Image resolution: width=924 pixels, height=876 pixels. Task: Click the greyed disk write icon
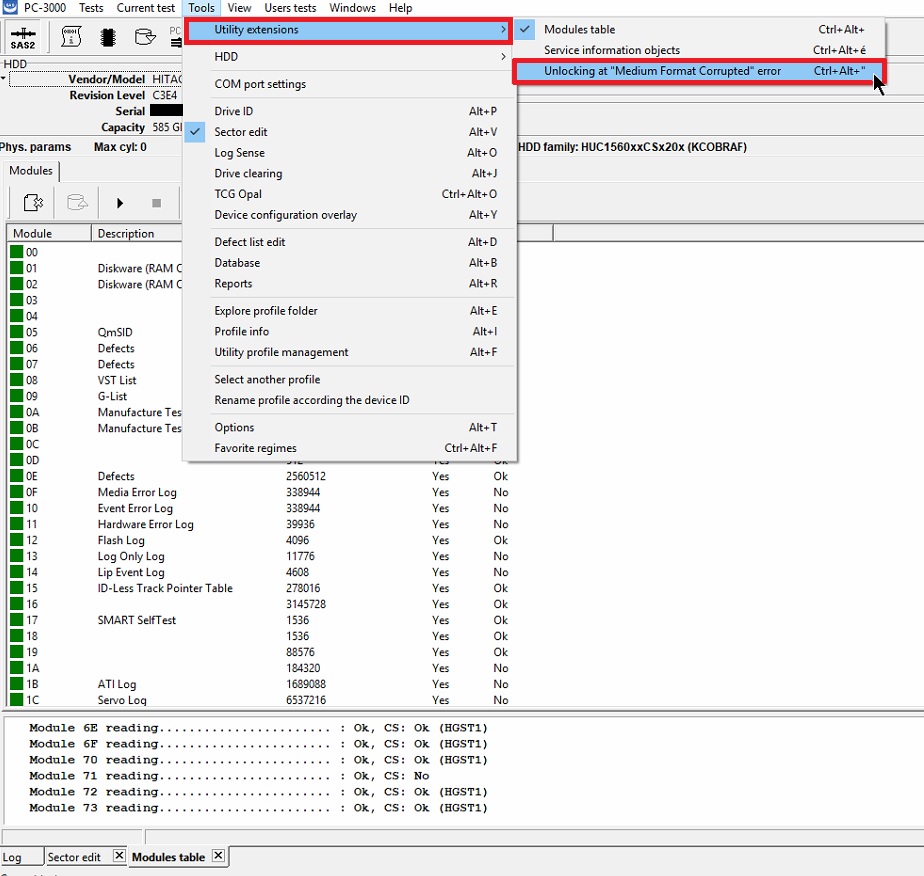pyautogui.click(x=77, y=203)
